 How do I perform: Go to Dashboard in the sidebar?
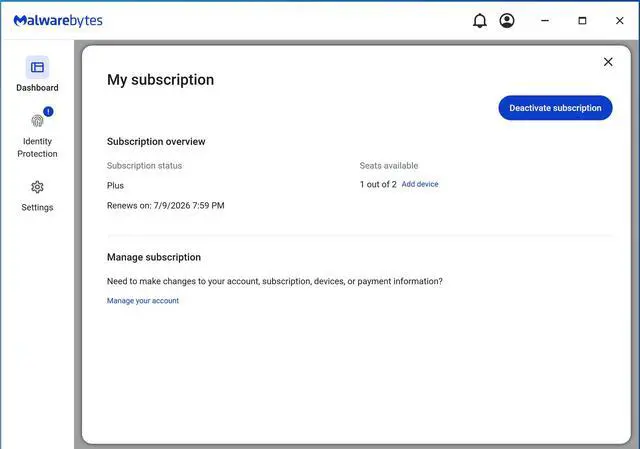(x=37, y=74)
